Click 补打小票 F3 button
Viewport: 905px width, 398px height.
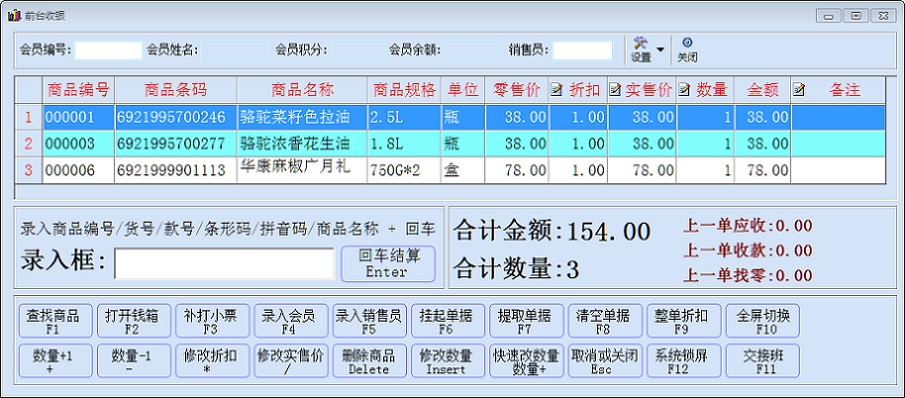coord(212,321)
